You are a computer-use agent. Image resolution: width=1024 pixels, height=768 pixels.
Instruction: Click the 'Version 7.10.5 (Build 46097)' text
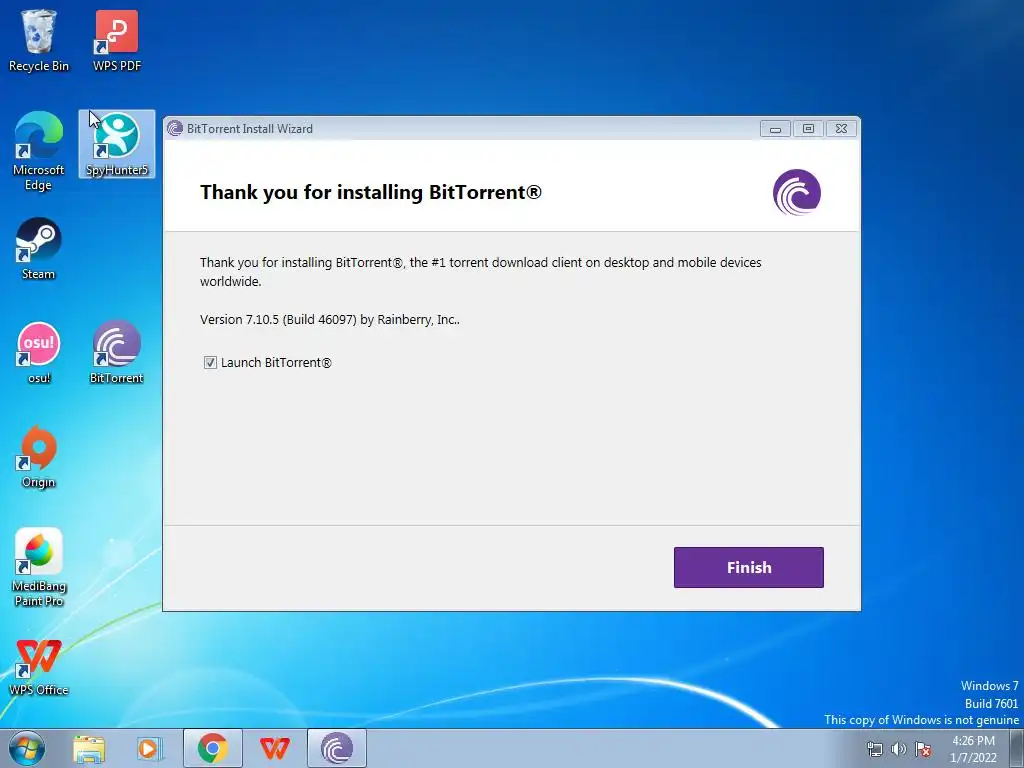point(278,320)
